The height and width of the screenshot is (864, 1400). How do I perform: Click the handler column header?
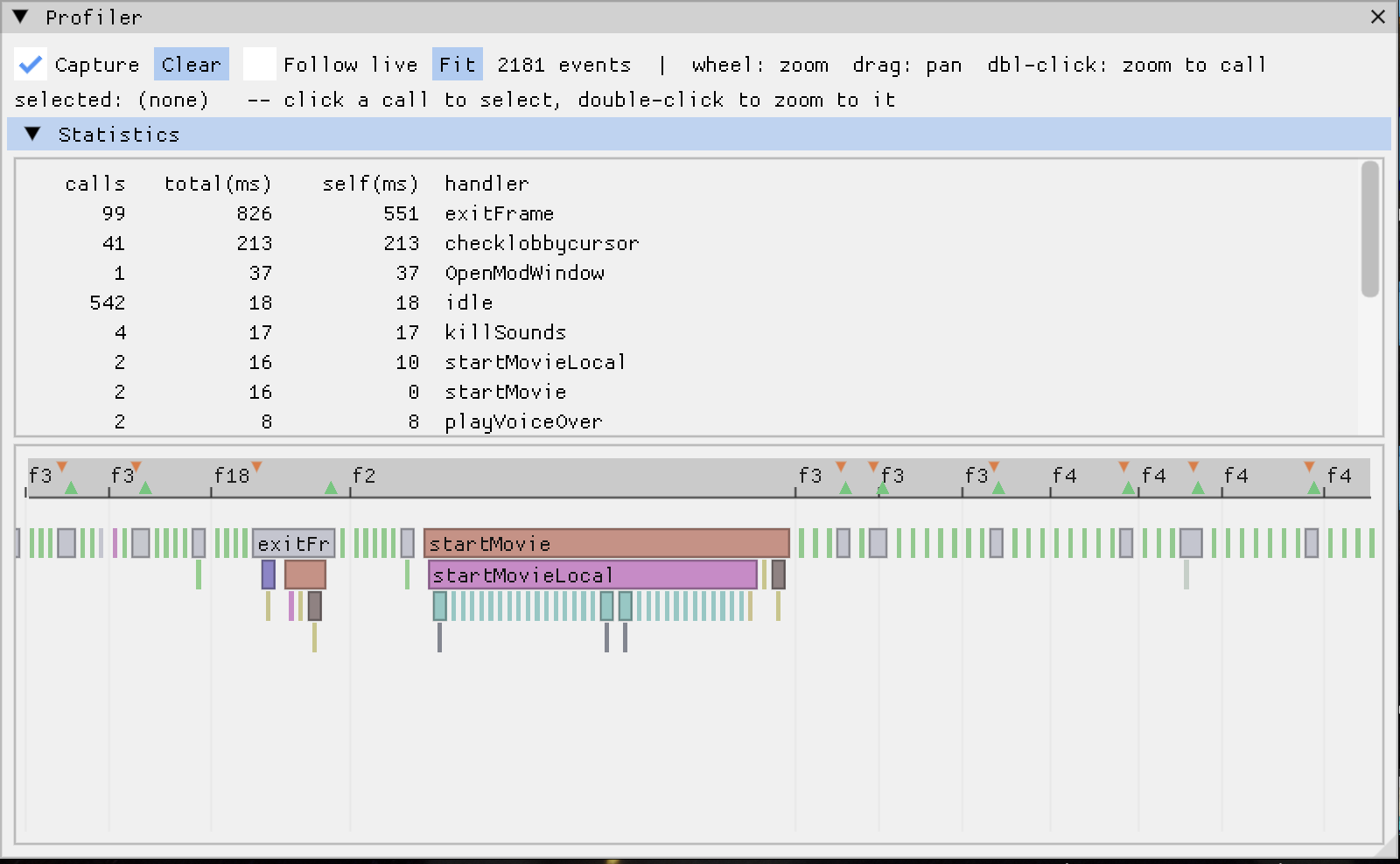click(x=486, y=184)
